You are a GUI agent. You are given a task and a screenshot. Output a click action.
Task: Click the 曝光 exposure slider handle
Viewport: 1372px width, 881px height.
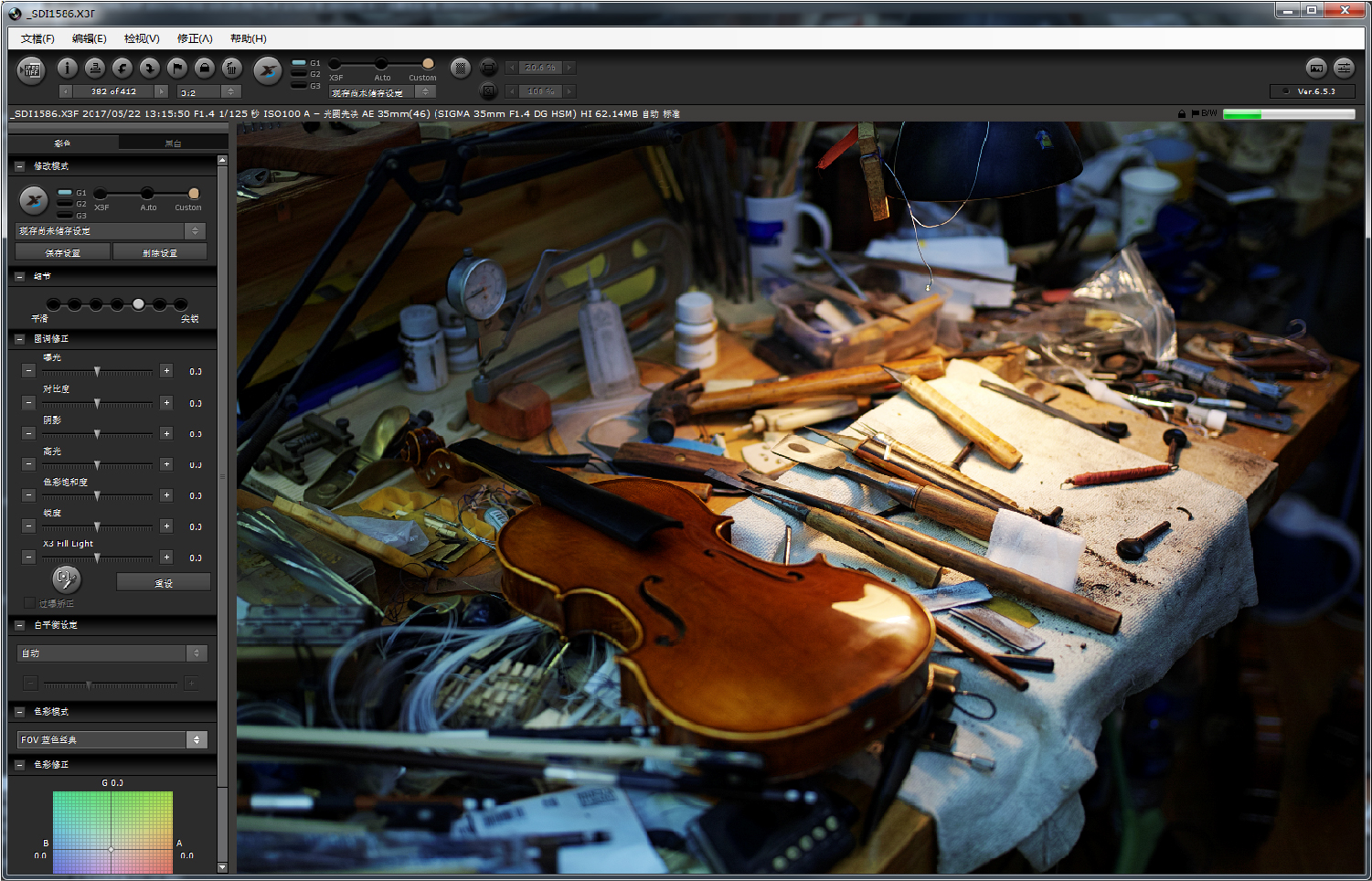(97, 372)
